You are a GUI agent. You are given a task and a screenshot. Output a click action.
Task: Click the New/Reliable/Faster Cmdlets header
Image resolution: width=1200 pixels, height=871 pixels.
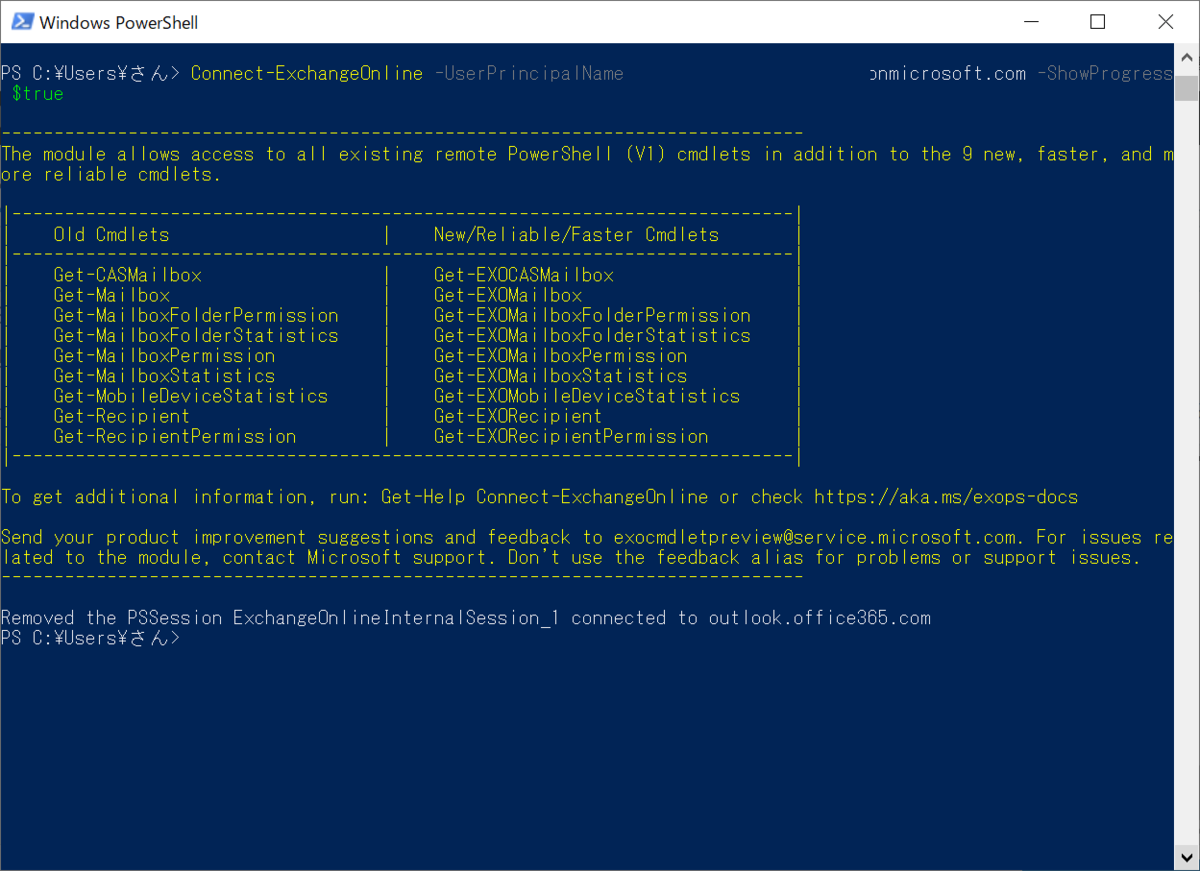click(576, 235)
